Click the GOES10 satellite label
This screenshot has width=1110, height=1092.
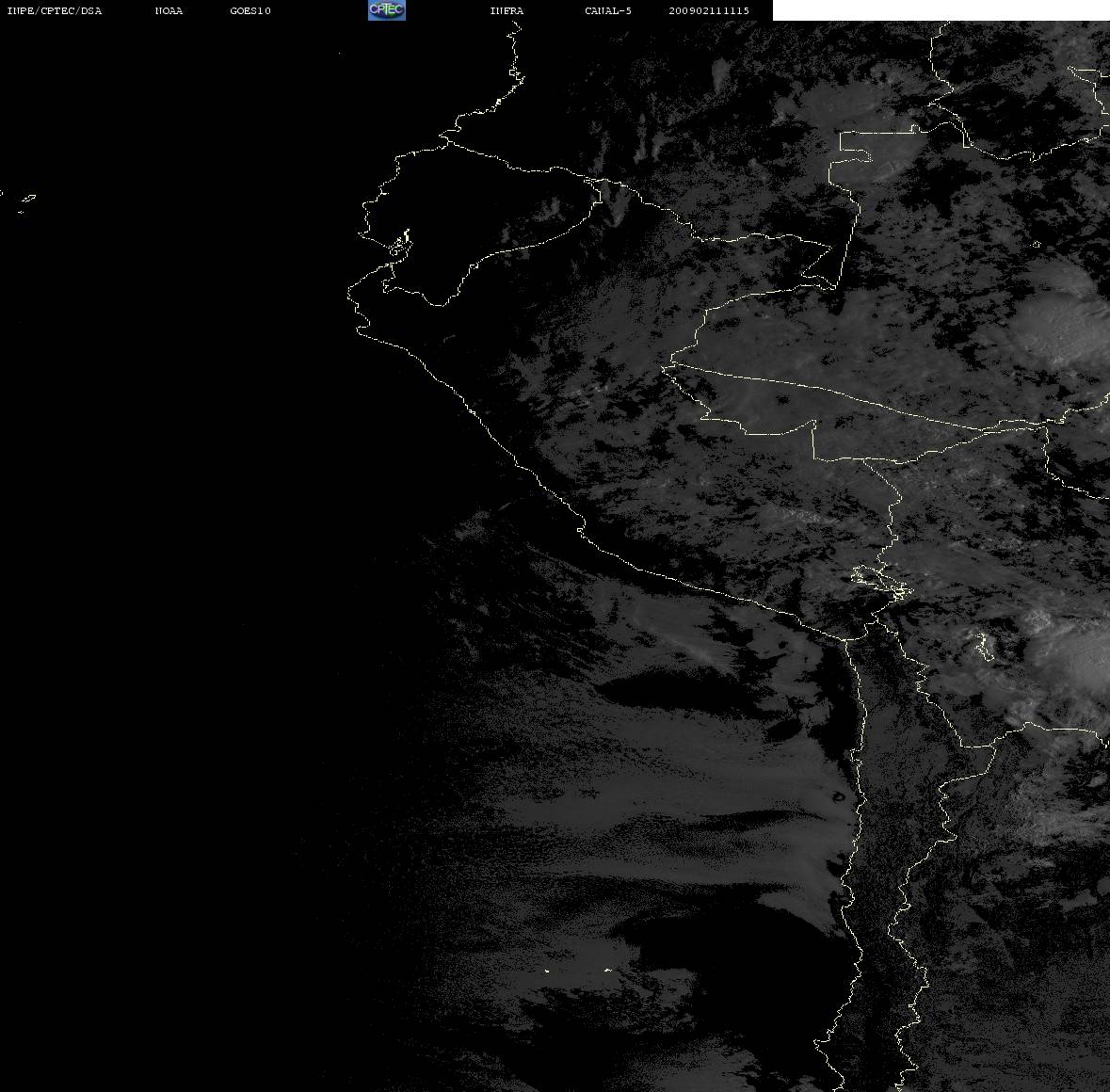tap(250, 10)
